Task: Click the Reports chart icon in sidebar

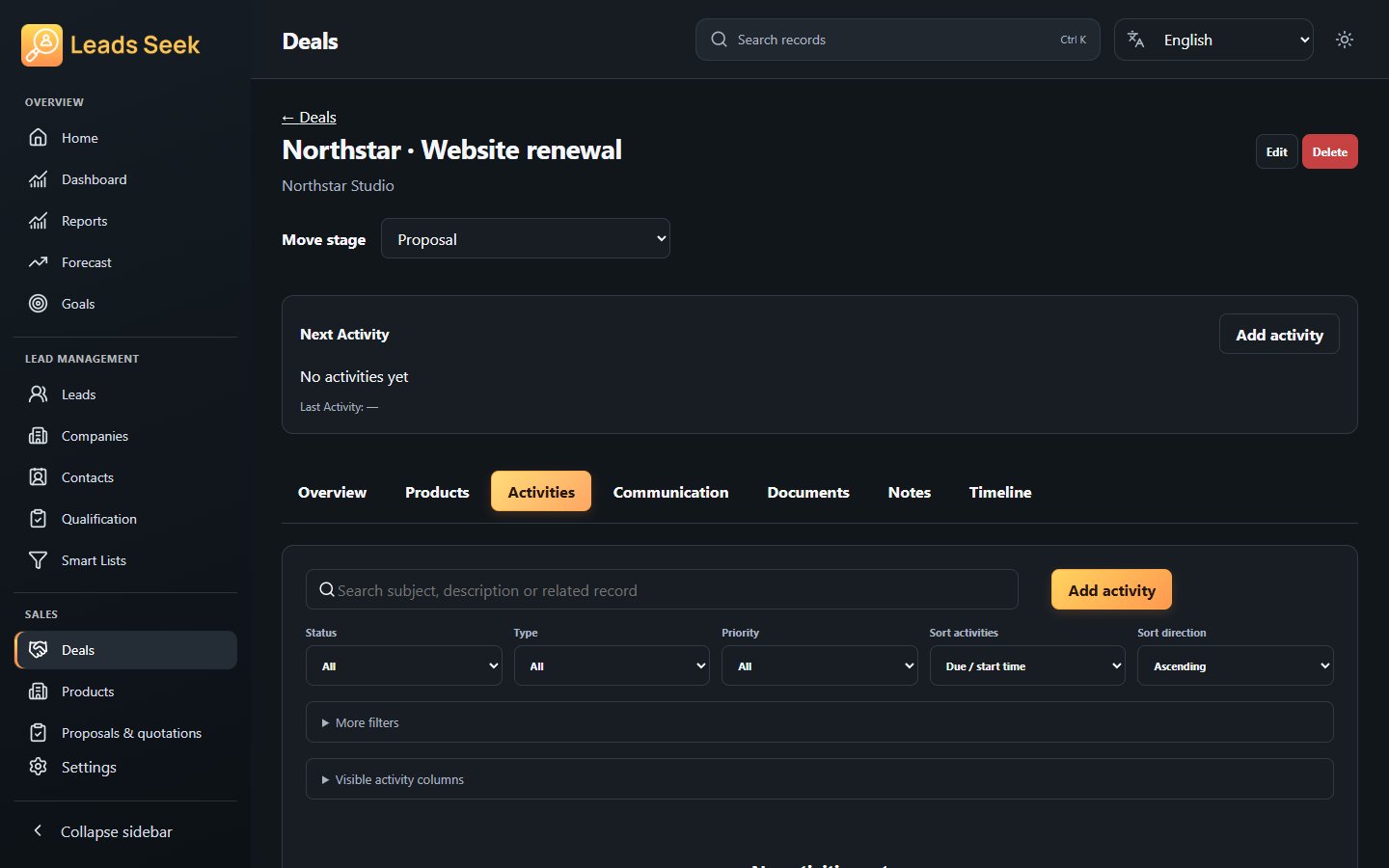Action: [38, 221]
